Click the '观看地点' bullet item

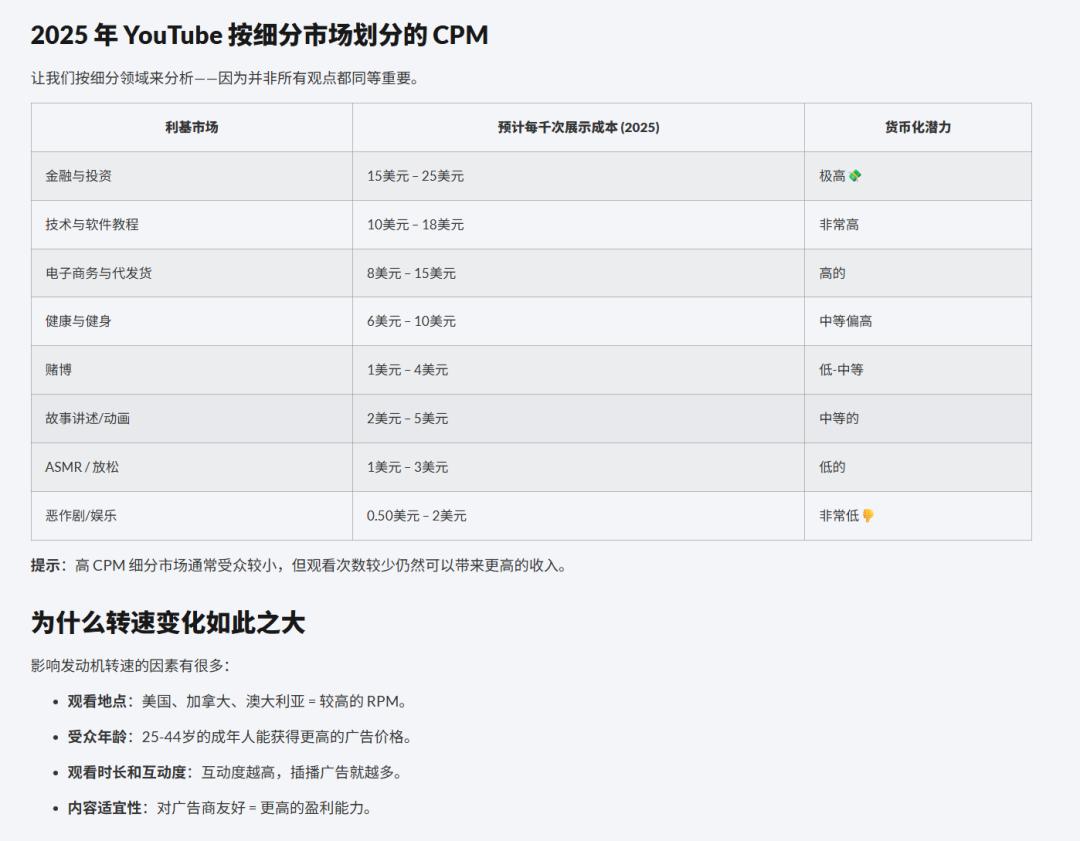pyautogui.click(x=237, y=702)
